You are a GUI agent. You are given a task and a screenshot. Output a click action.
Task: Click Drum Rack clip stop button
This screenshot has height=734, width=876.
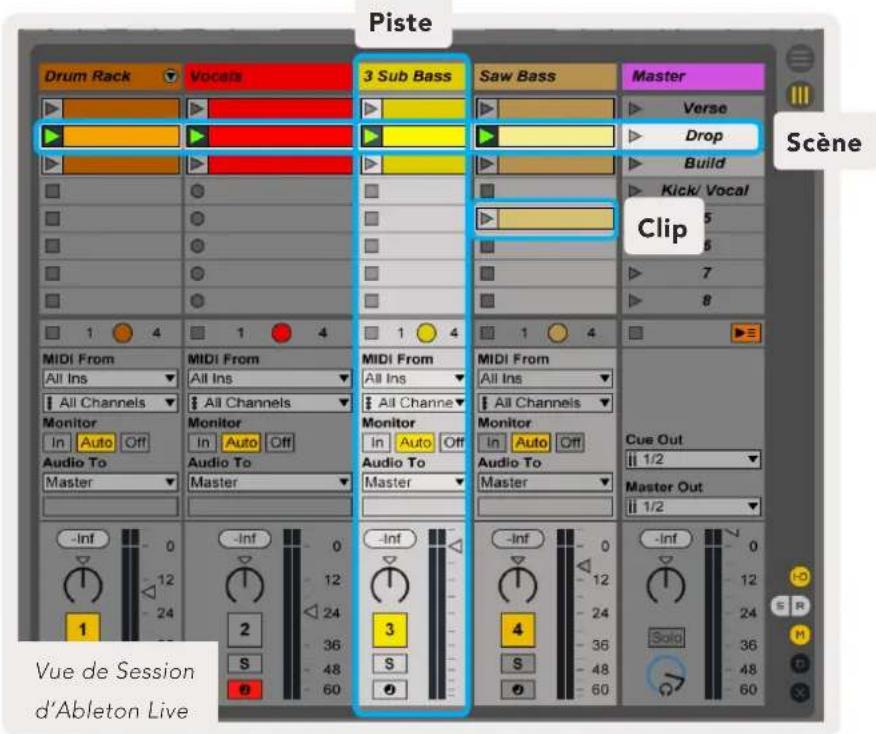click(x=53, y=333)
